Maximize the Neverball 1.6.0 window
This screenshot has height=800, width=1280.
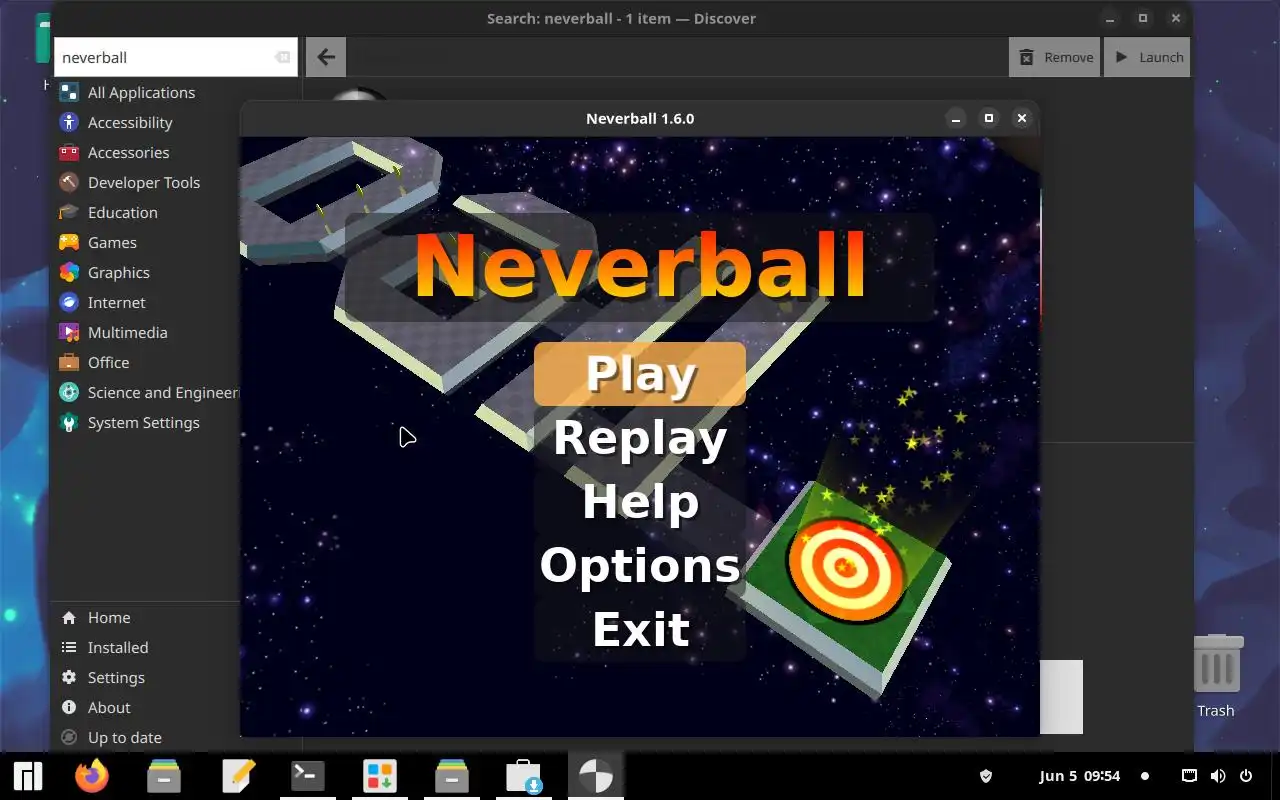[x=989, y=118]
